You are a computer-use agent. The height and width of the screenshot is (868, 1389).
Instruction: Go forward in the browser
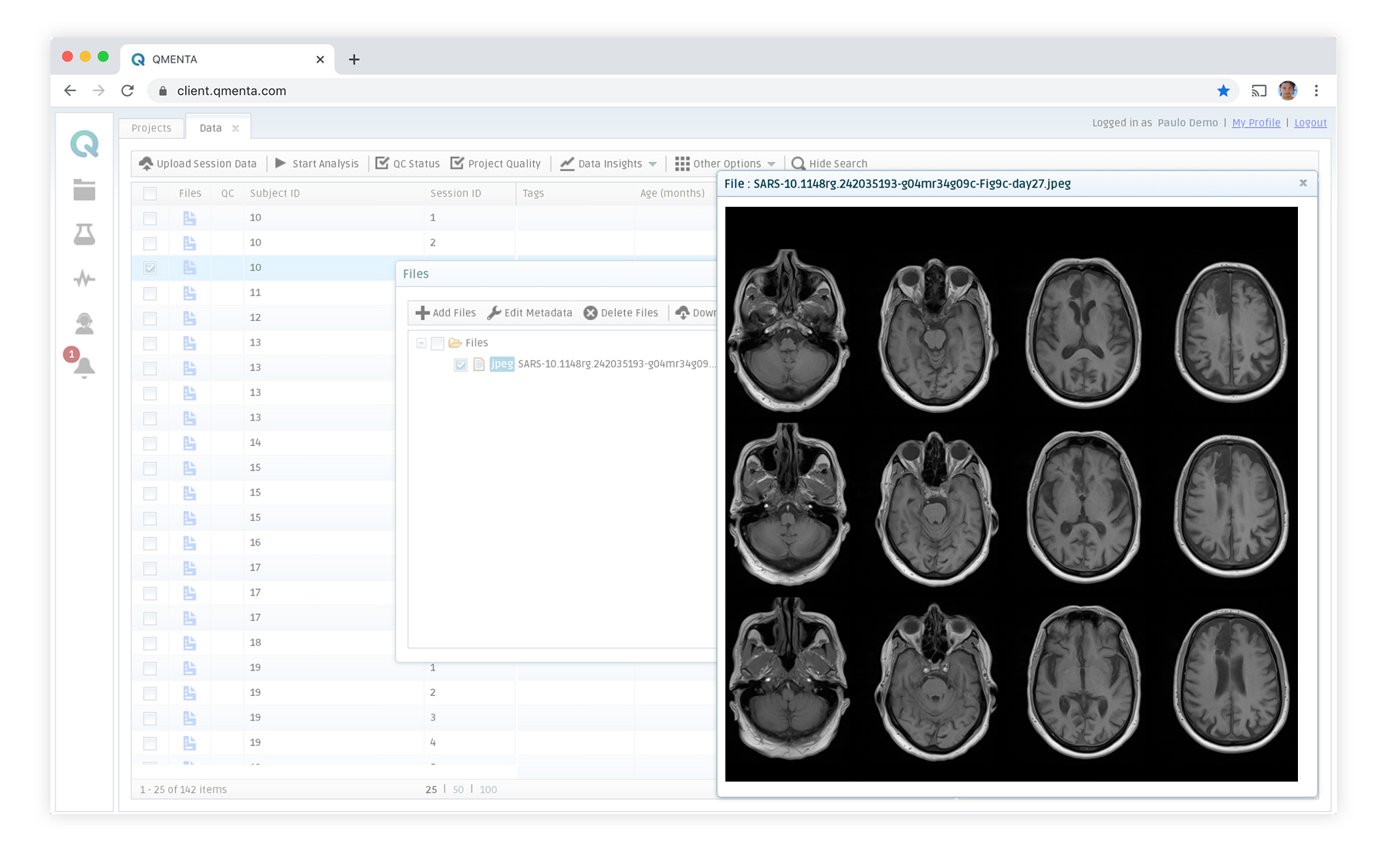(x=99, y=90)
